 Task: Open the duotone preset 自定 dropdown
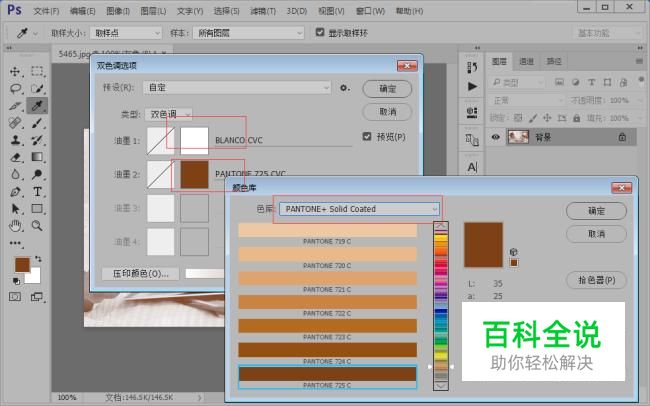(237, 88)
